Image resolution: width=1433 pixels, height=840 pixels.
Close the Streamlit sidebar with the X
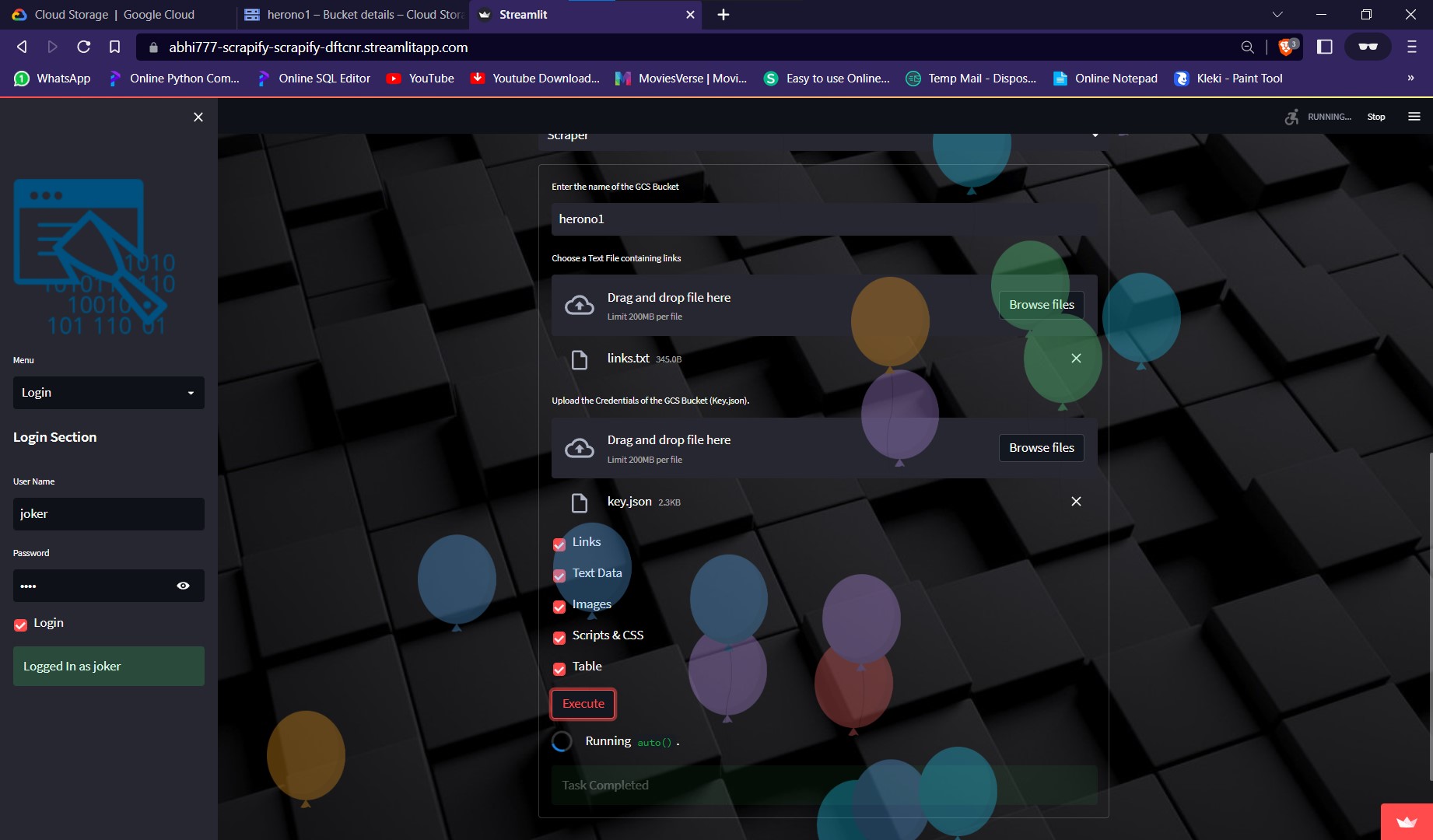point(198,117)
